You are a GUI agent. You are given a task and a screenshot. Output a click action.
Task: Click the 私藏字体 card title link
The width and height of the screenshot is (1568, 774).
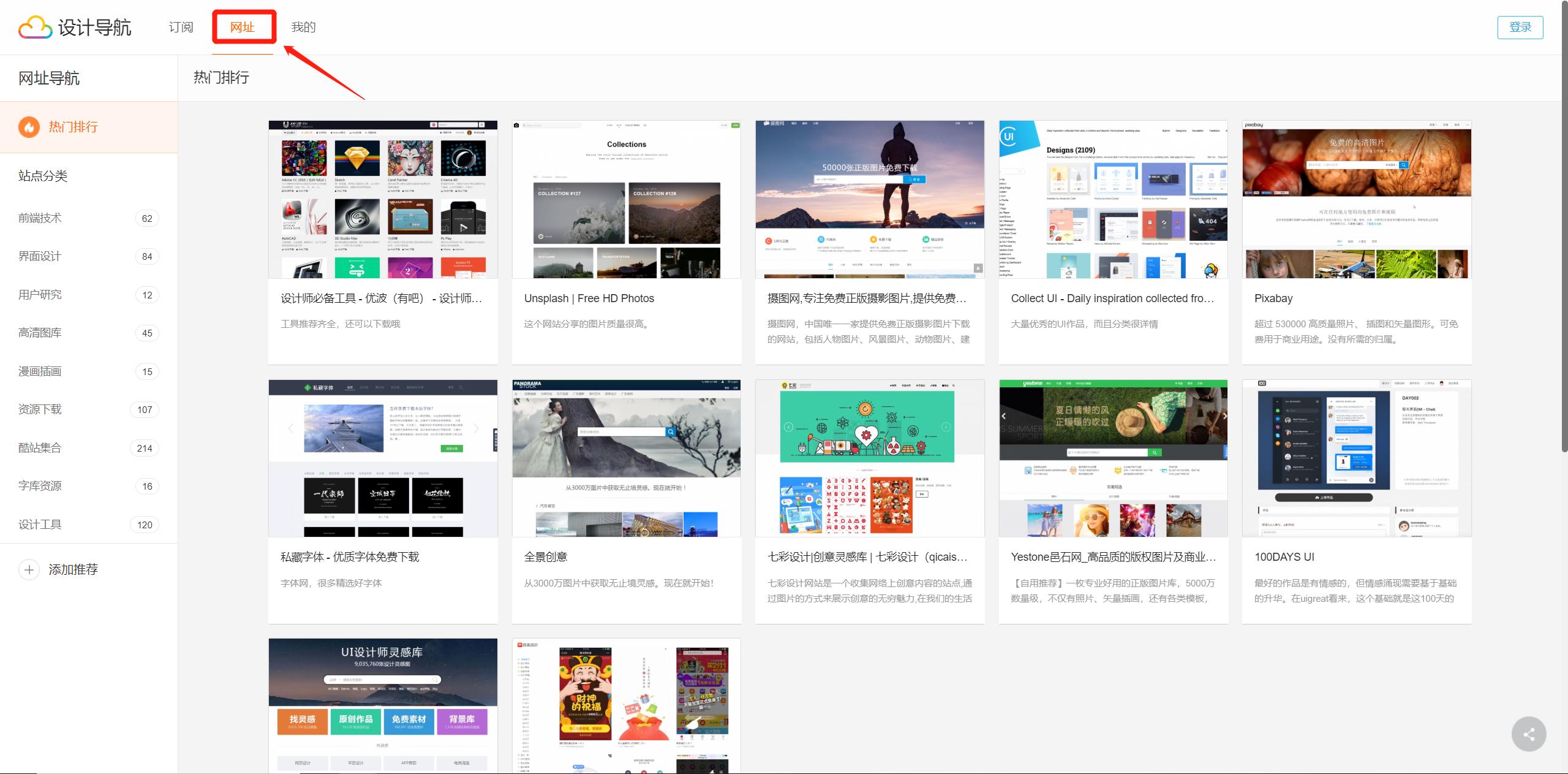point(350,557)
